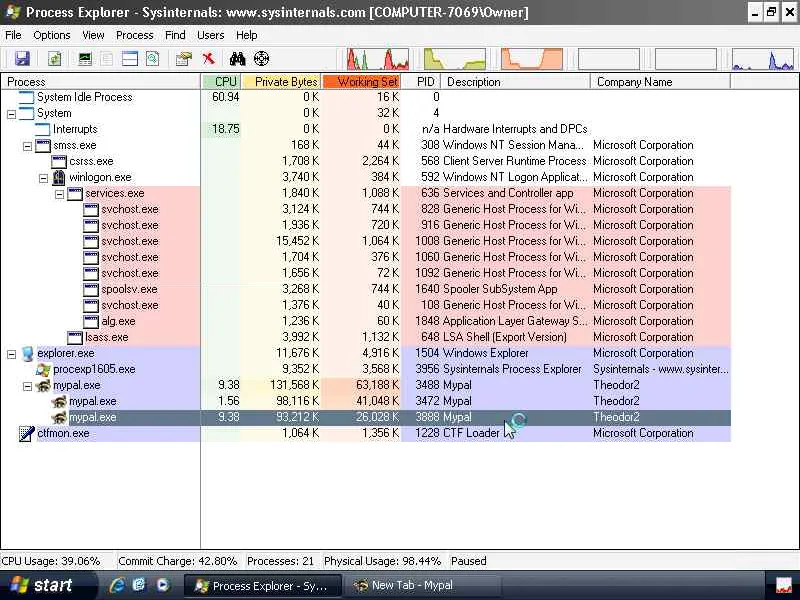Screen dimensions: 800x600
Task: Sort by the CPU column header
Action: pos(221,82)
